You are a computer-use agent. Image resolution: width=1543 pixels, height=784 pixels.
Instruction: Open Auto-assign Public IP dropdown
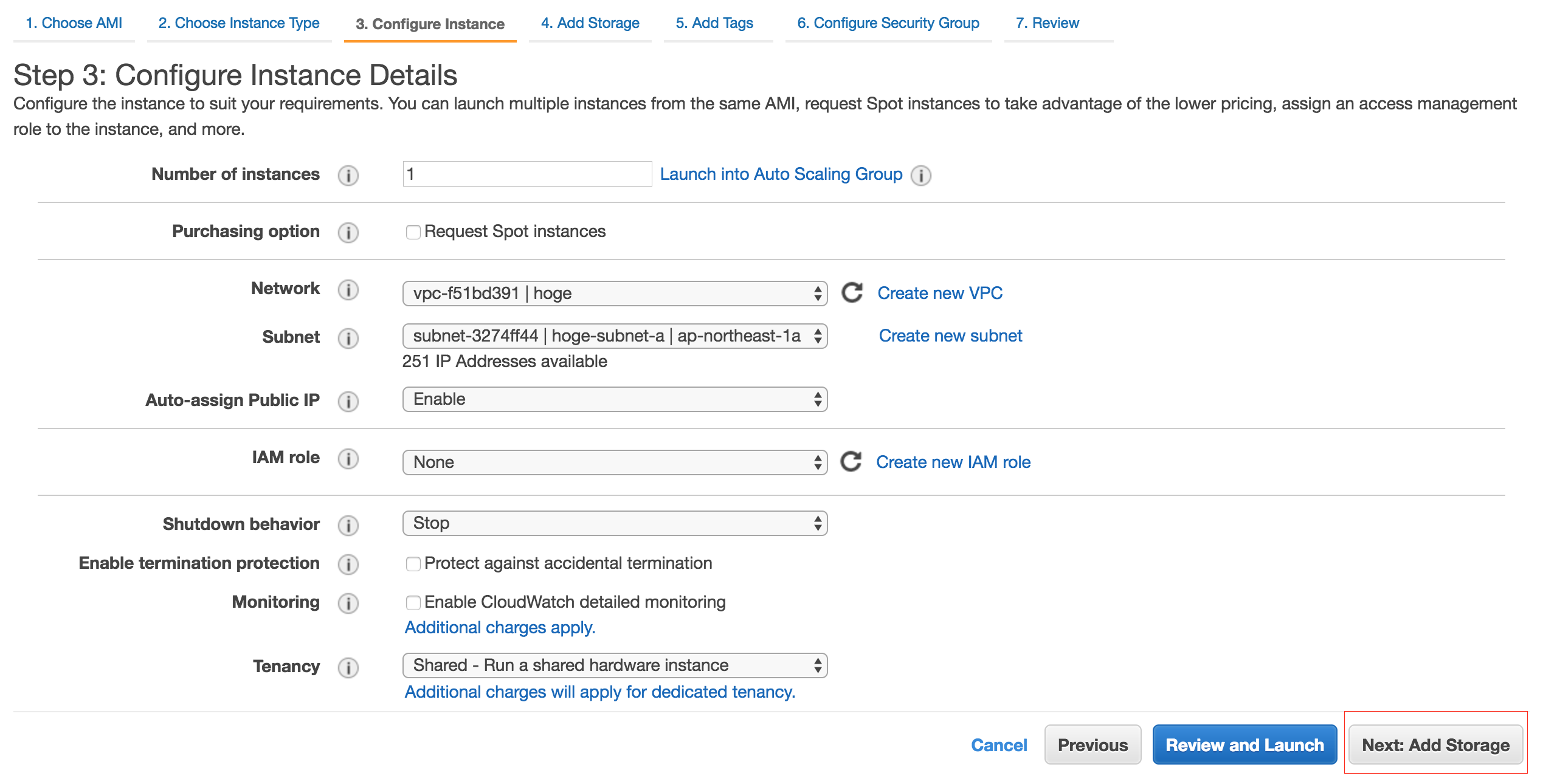tap(615, 399)
